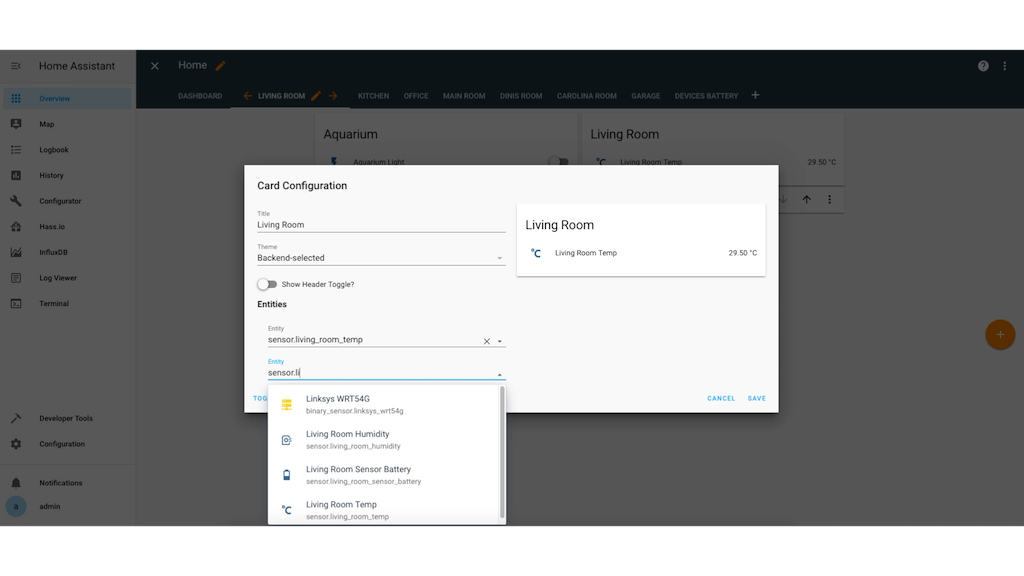Viewport: 1024px width, 576px height.
Task: Switch to the Garage tab
Action: [645, 96]
